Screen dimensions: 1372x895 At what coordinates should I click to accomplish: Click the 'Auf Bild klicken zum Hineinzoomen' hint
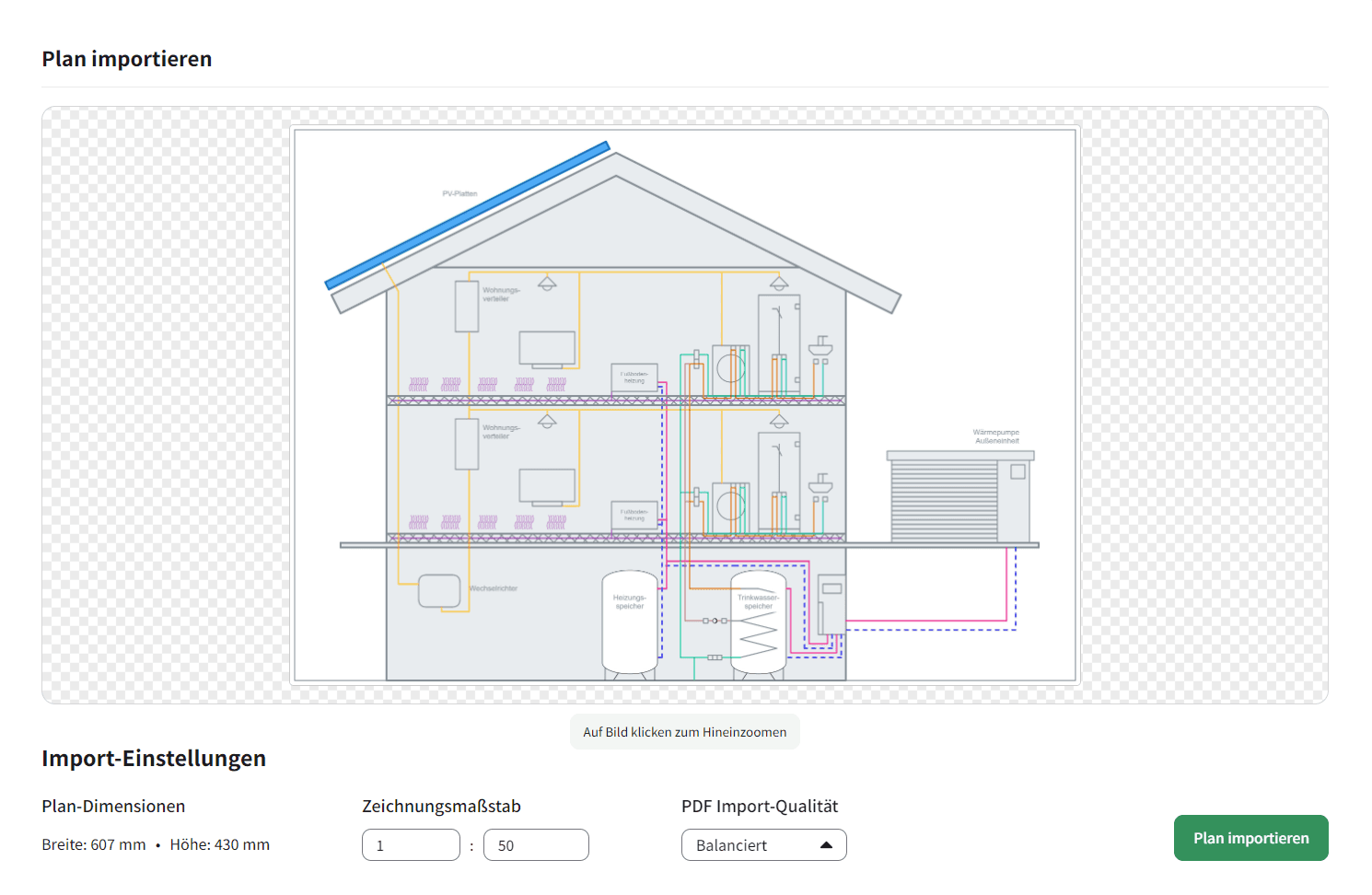click(684, 732)
